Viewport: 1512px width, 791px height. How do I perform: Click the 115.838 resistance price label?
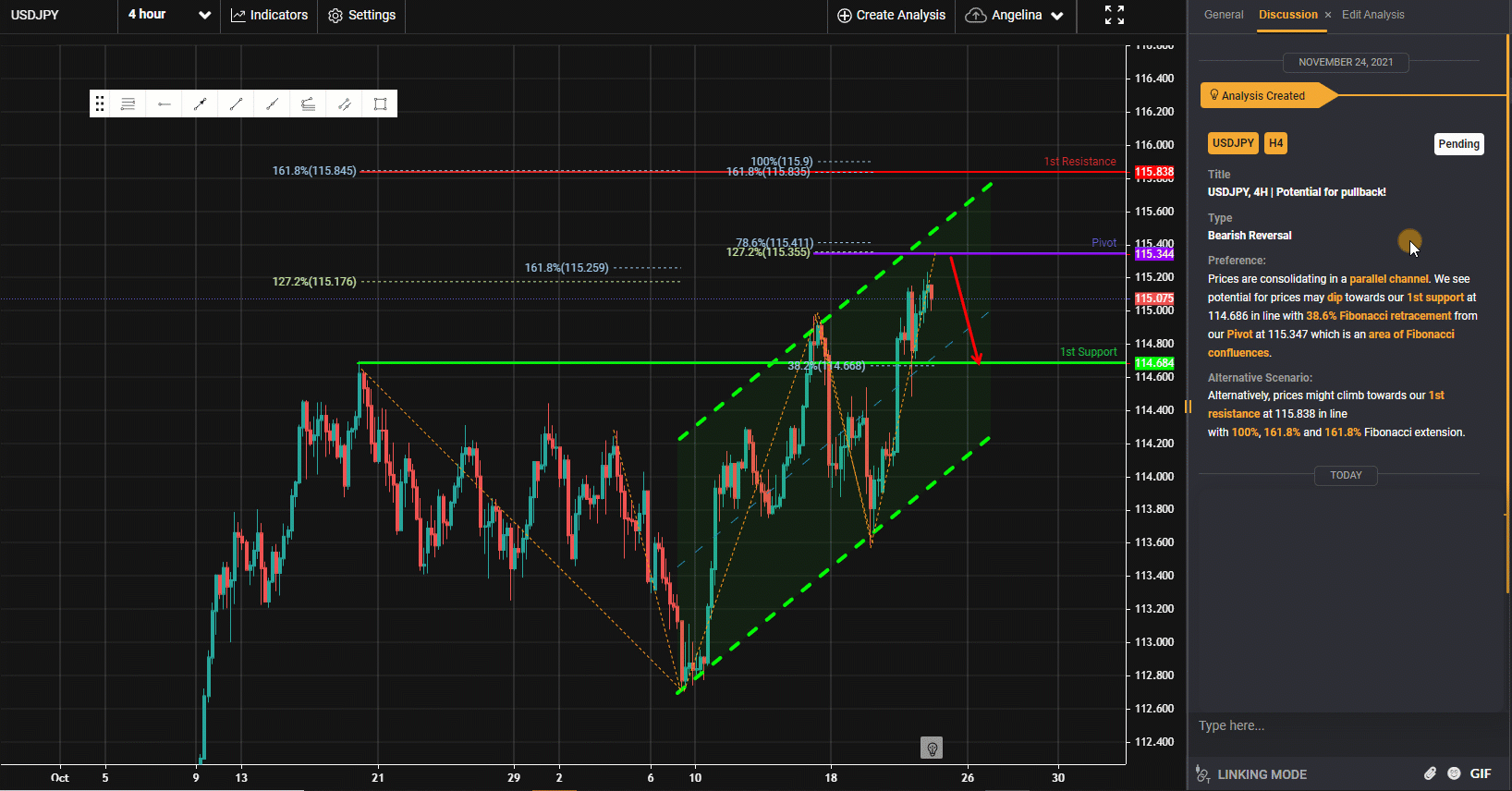click(1153, 172)
